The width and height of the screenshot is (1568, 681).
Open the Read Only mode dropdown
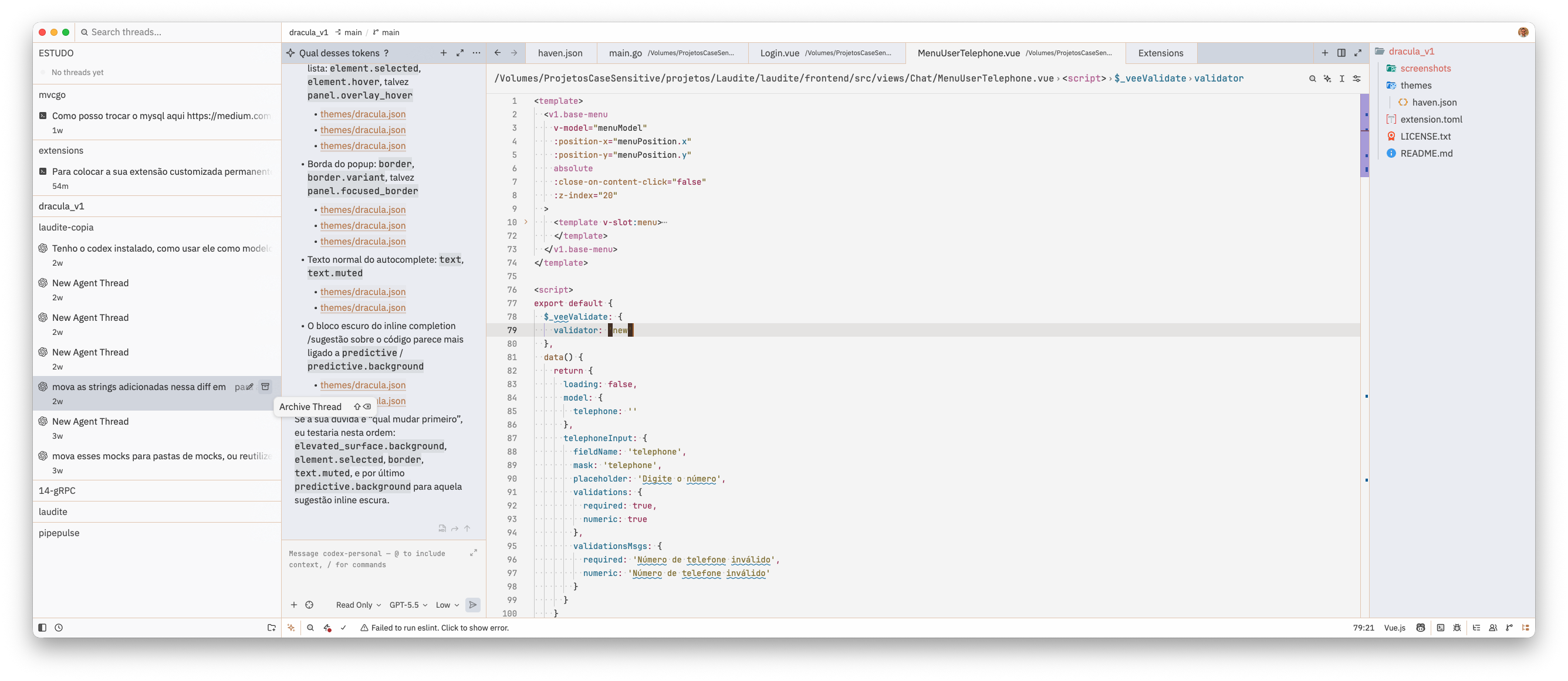click(358, 605)
